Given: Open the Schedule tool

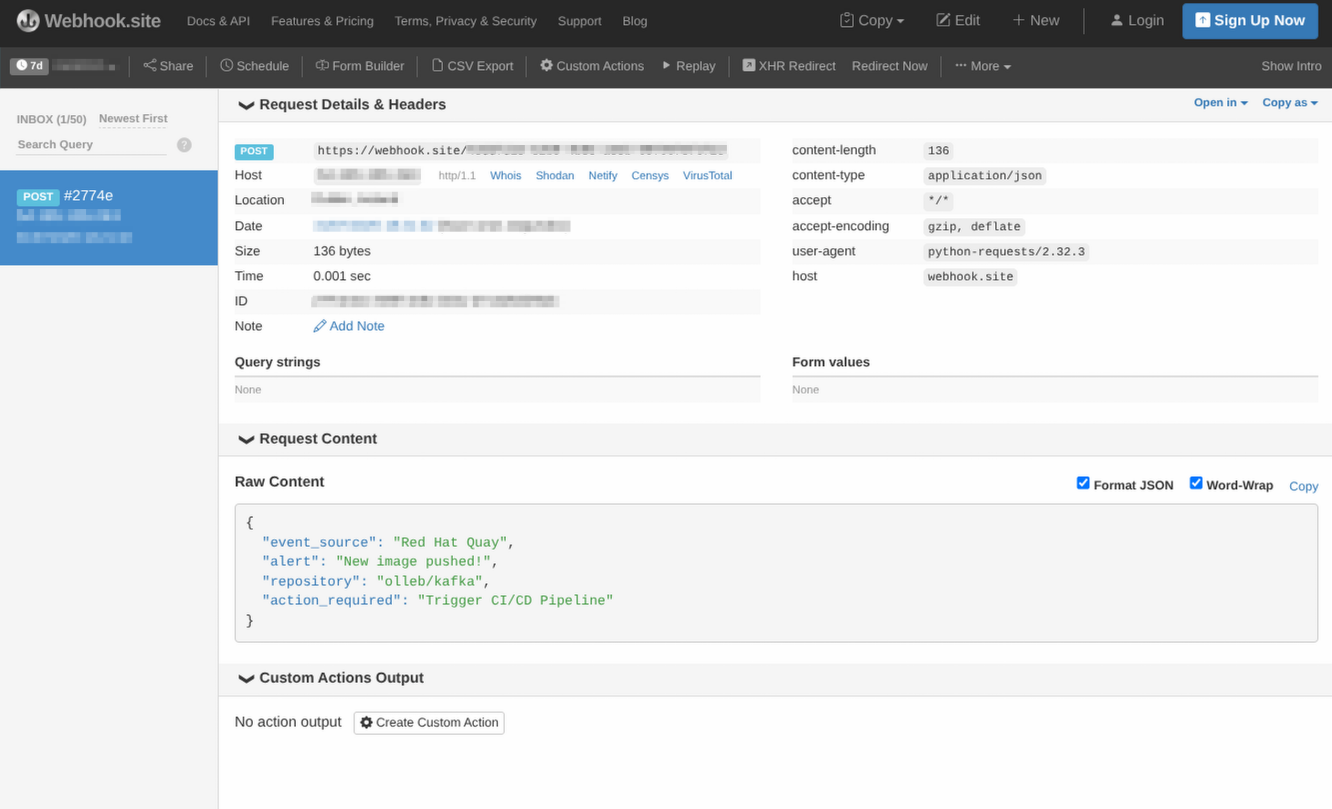Looking at the screenshot, I should (254, 66).
